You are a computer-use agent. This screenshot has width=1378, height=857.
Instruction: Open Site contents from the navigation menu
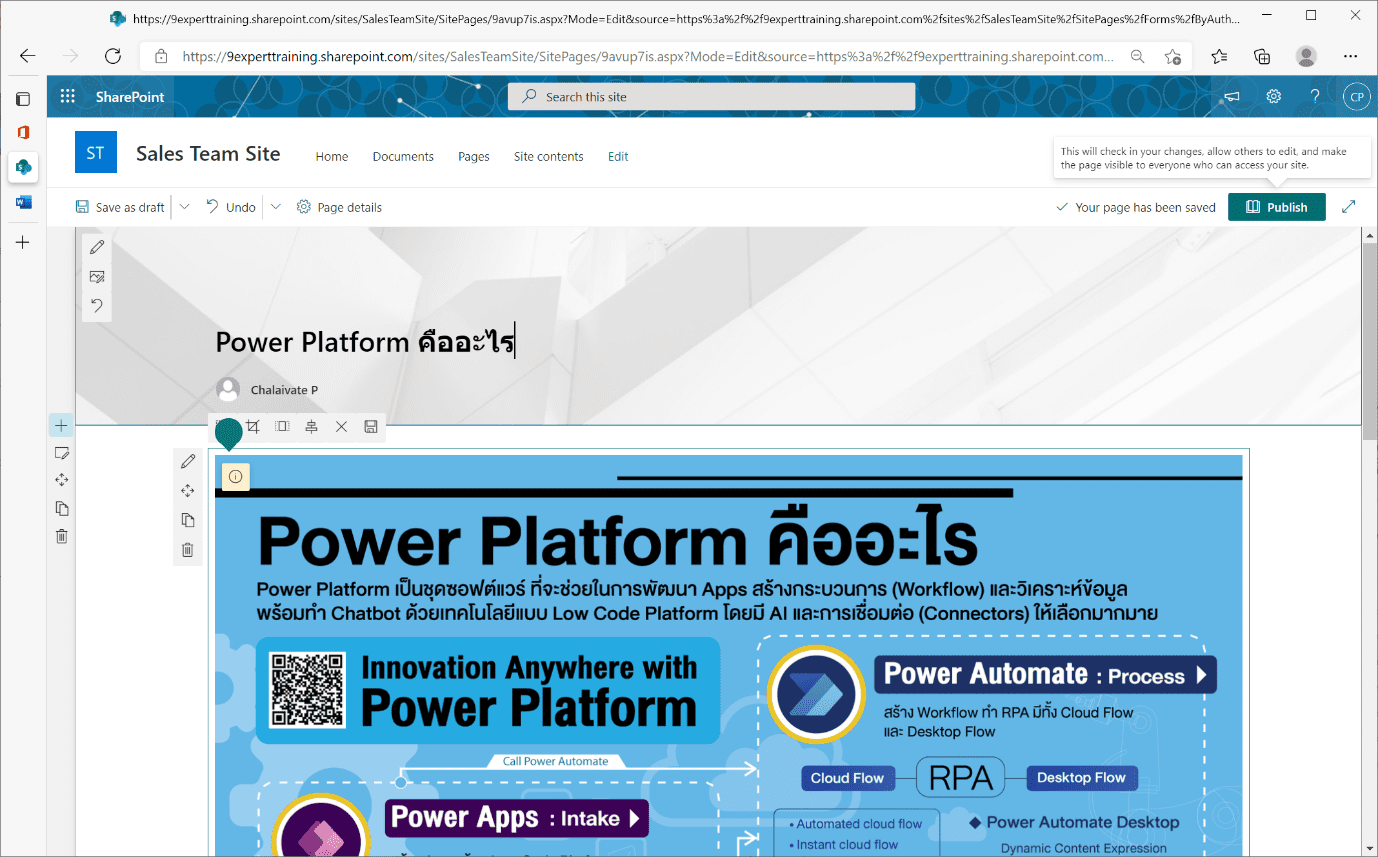tap(548, 157)
